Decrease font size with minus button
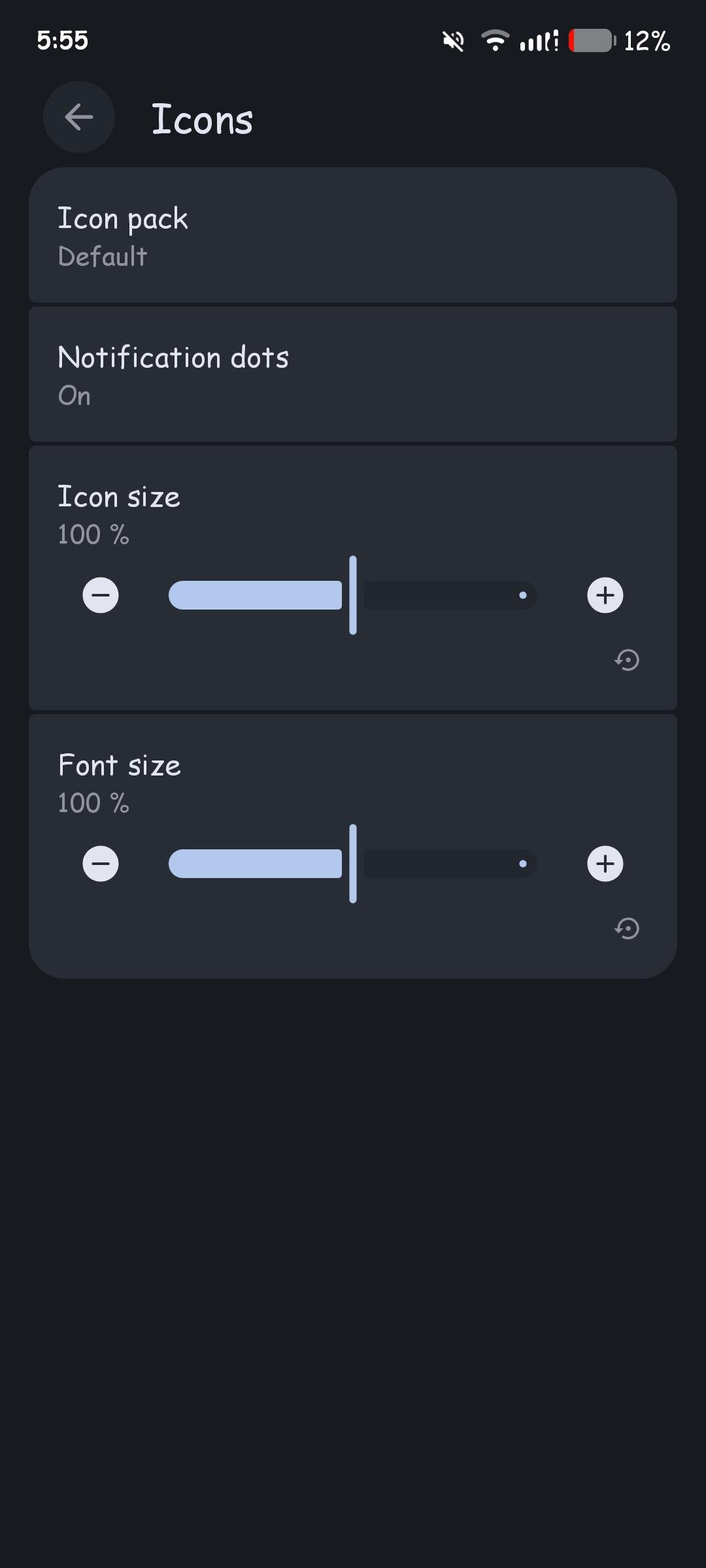 point(101,864)
